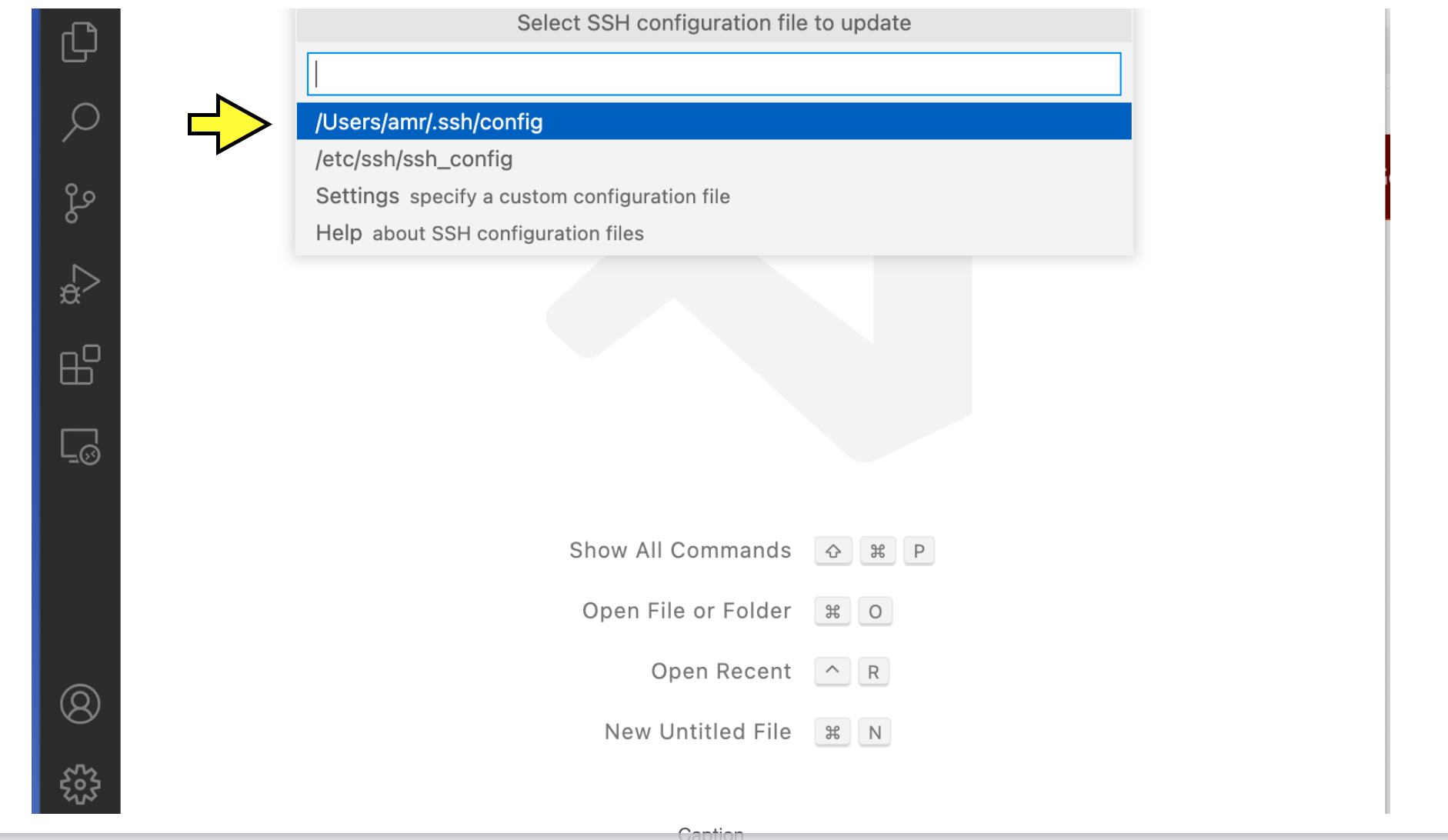Click the quick pick title header
Viewport: 1448px width, 840px height.
pyautogui.click(x=714, y=23)
